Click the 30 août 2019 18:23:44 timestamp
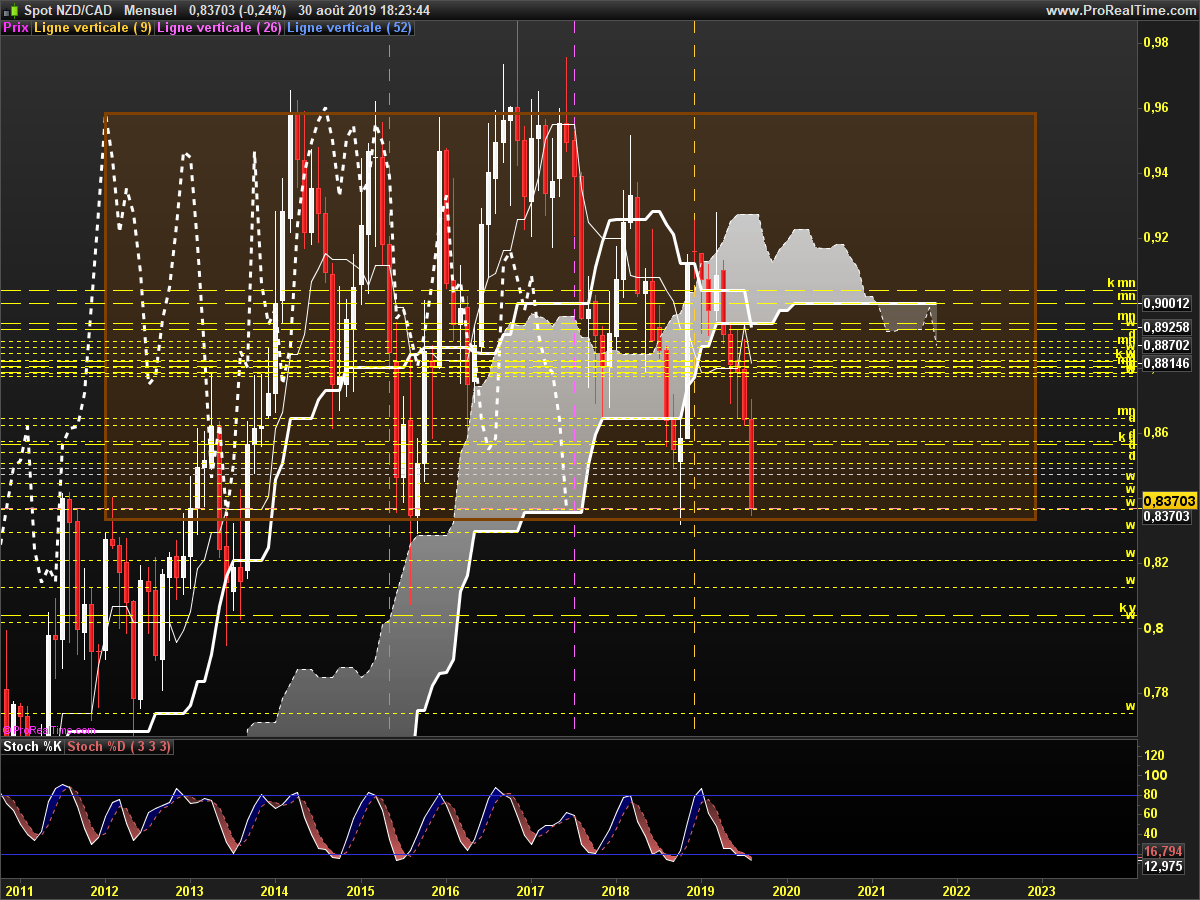 coord(364,10)
